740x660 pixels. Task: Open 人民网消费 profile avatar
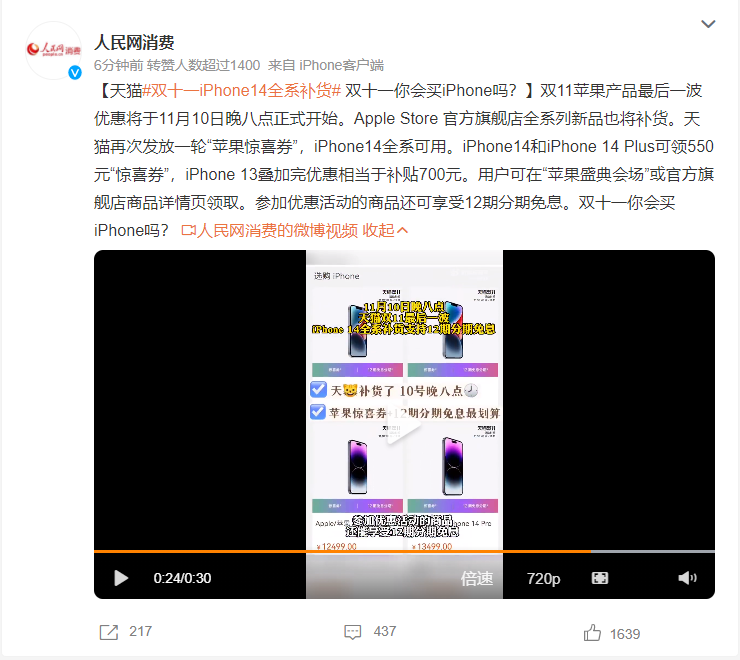click(54, 50)
